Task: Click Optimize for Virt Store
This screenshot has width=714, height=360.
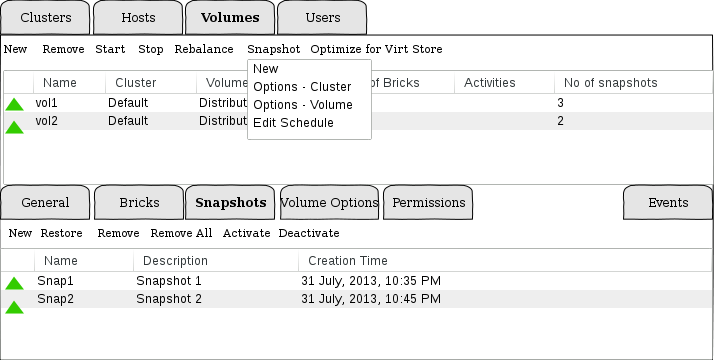Action: click(x=376, y=49)
